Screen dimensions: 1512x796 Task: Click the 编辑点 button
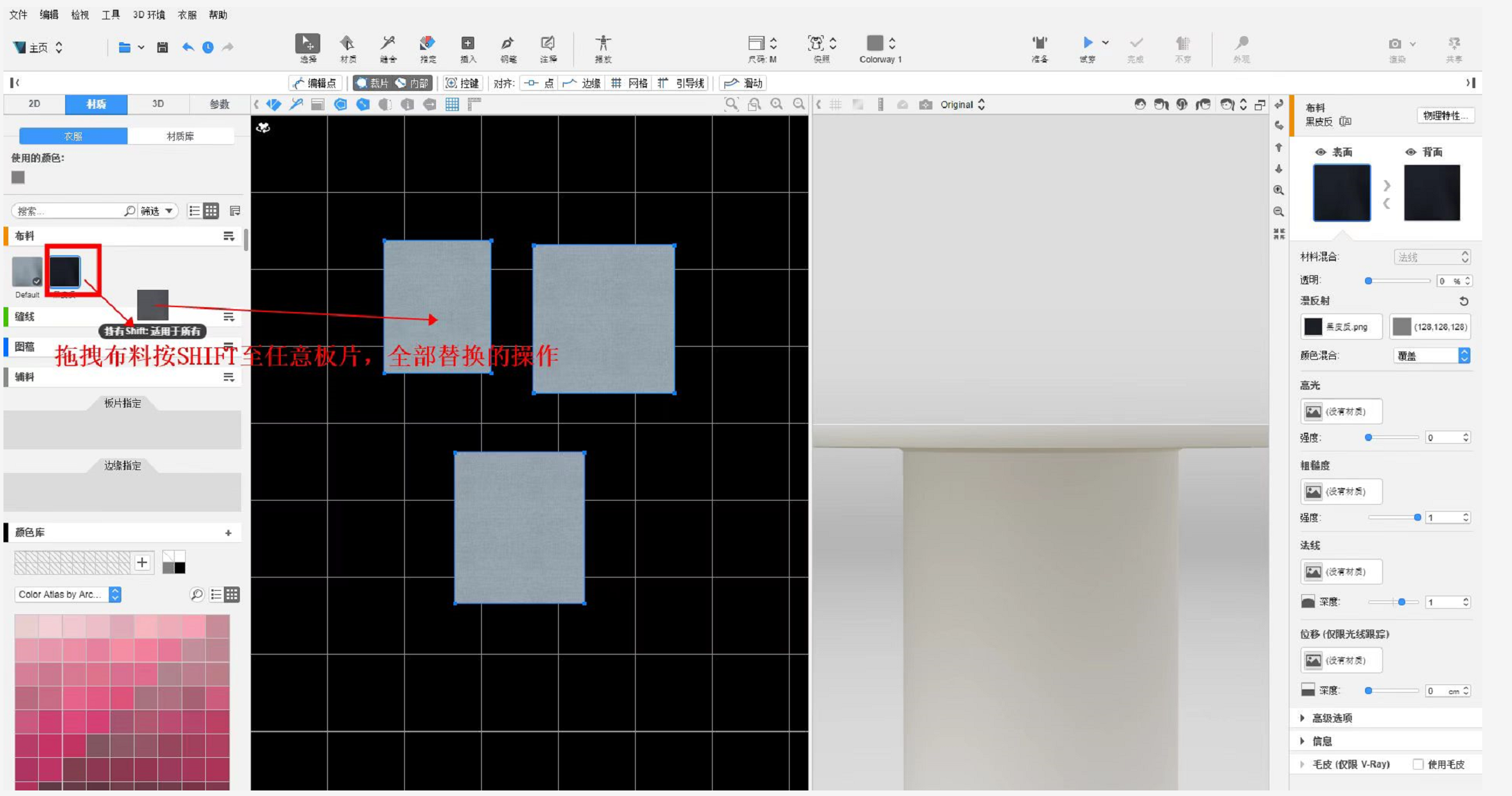click(x=315, y=83)
